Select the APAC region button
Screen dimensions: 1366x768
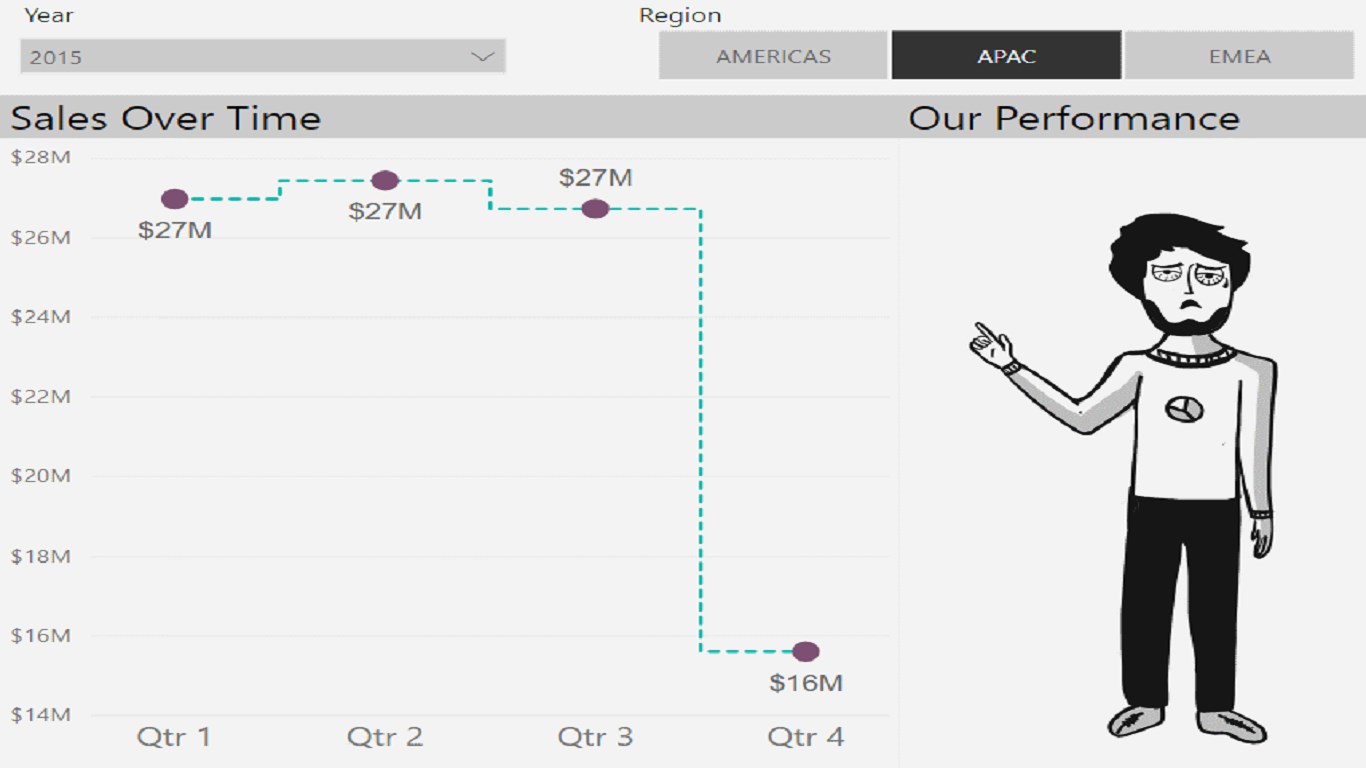1006,56
